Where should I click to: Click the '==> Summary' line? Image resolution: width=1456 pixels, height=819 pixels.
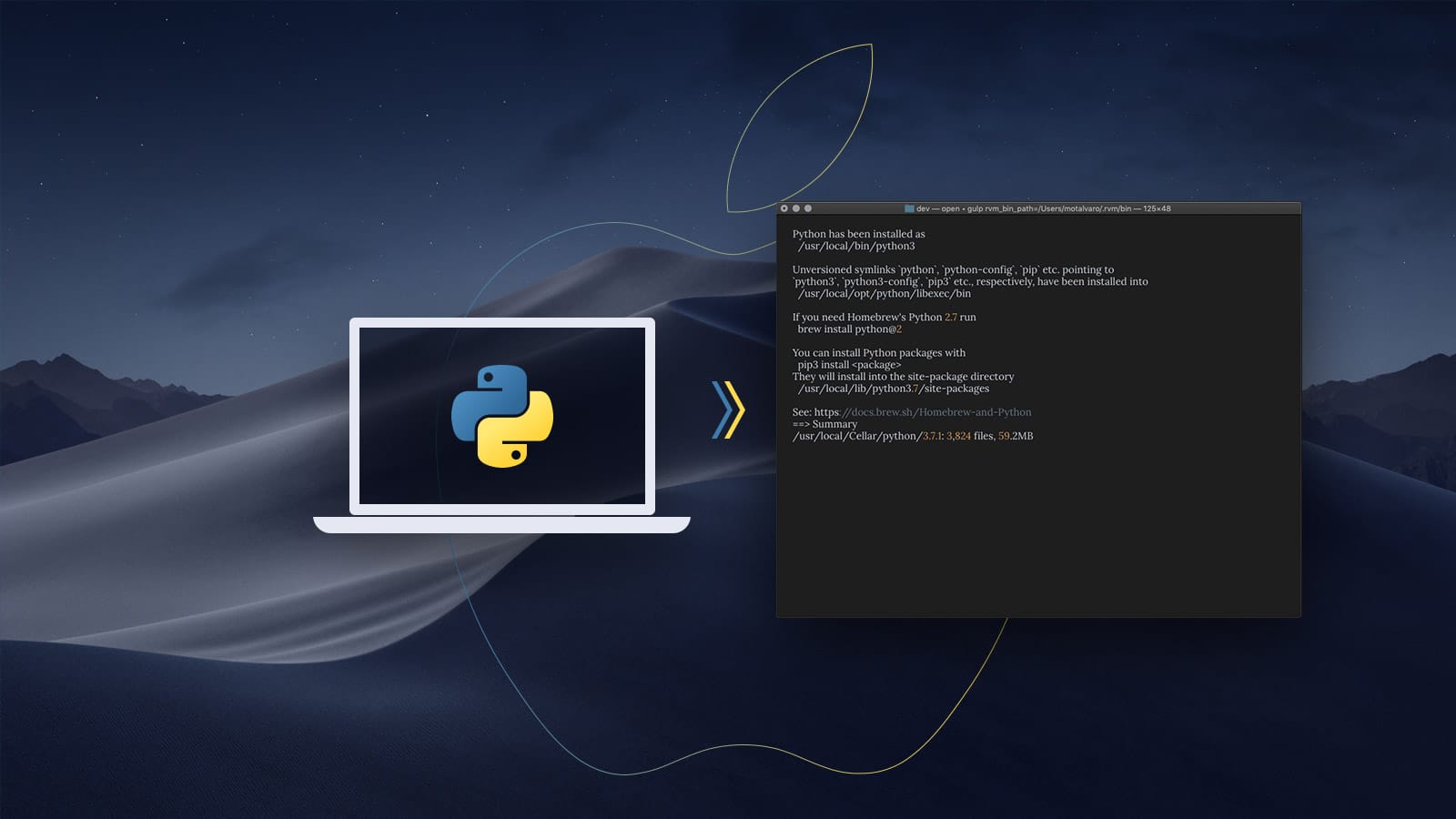tap(824, 423)
